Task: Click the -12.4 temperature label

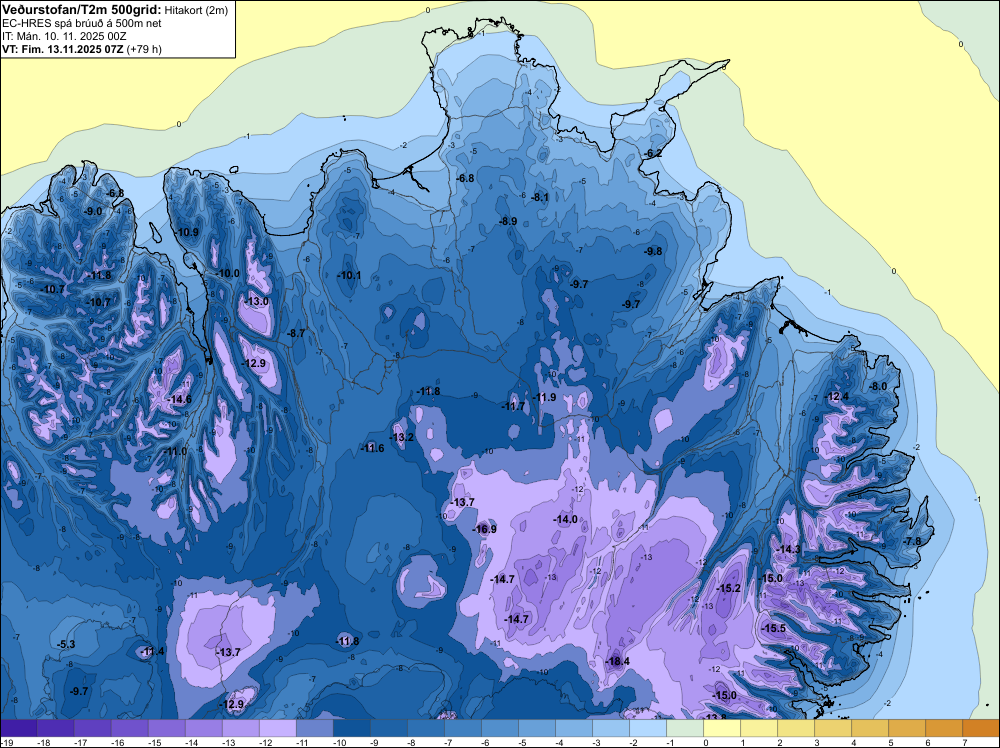Action: point(837,397)
